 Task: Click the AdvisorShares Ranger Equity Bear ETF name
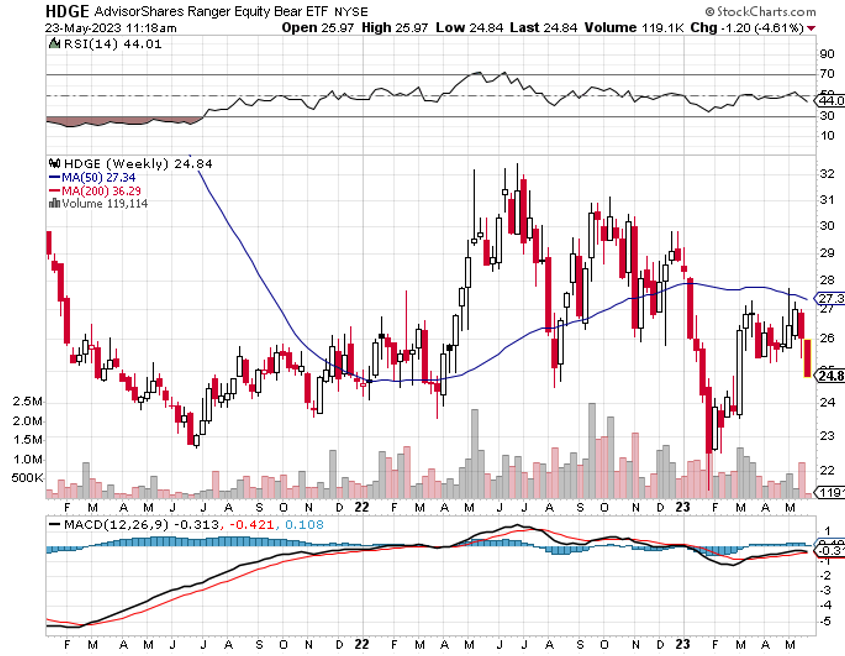point(211,11)
